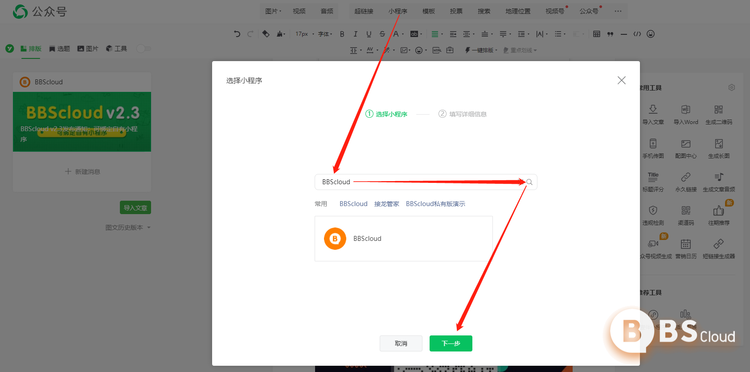Switch to the 选题 tab
This screenshot has width=750, height=372.
(x=59, y=49)
